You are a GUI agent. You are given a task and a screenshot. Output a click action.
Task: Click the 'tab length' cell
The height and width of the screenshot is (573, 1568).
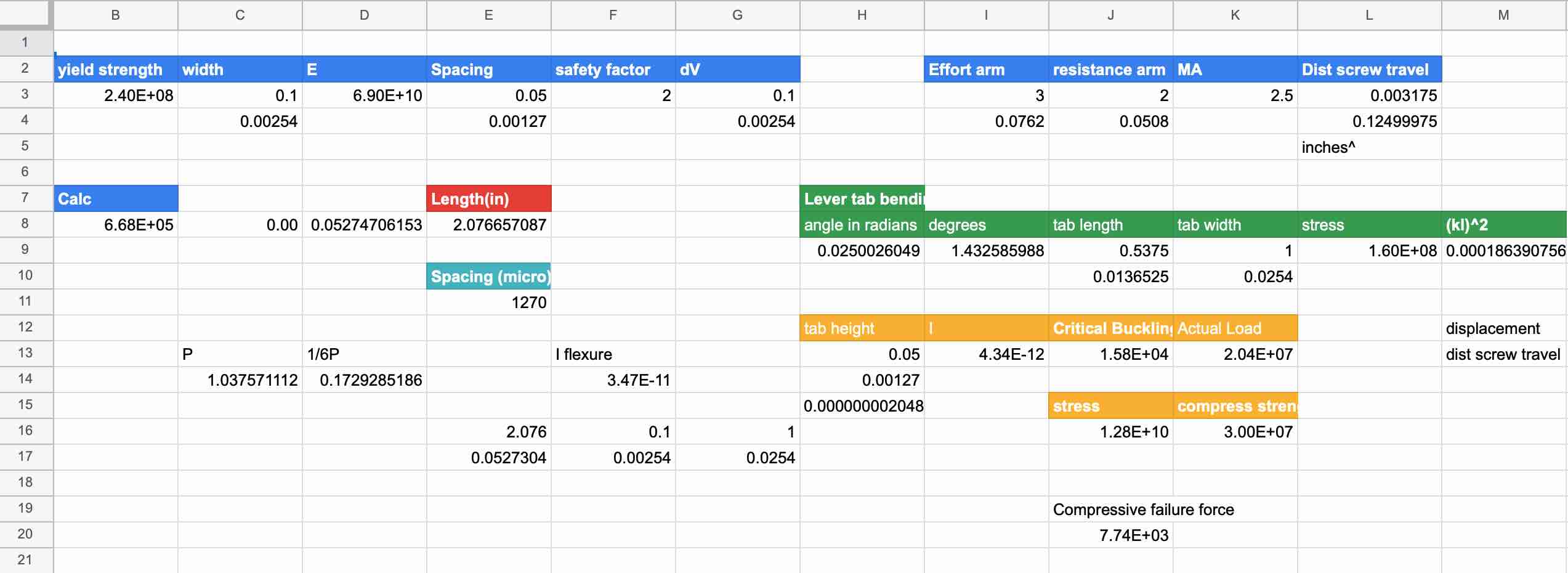pos(1111,225)
